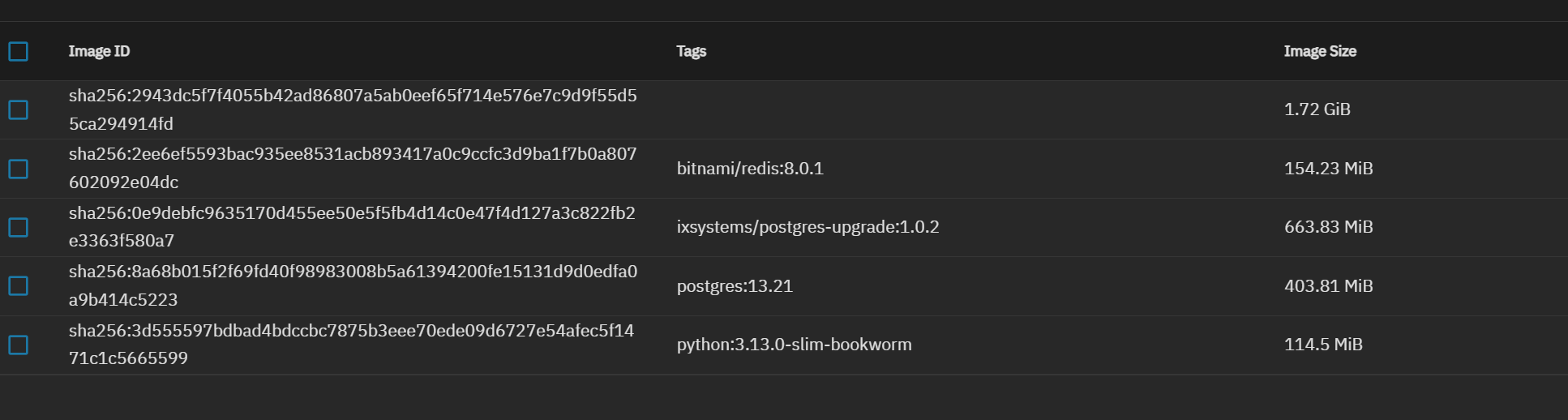Select the untagged 1.72 GiB image checkbox
Screen dimensions: 1568x420
18,109
